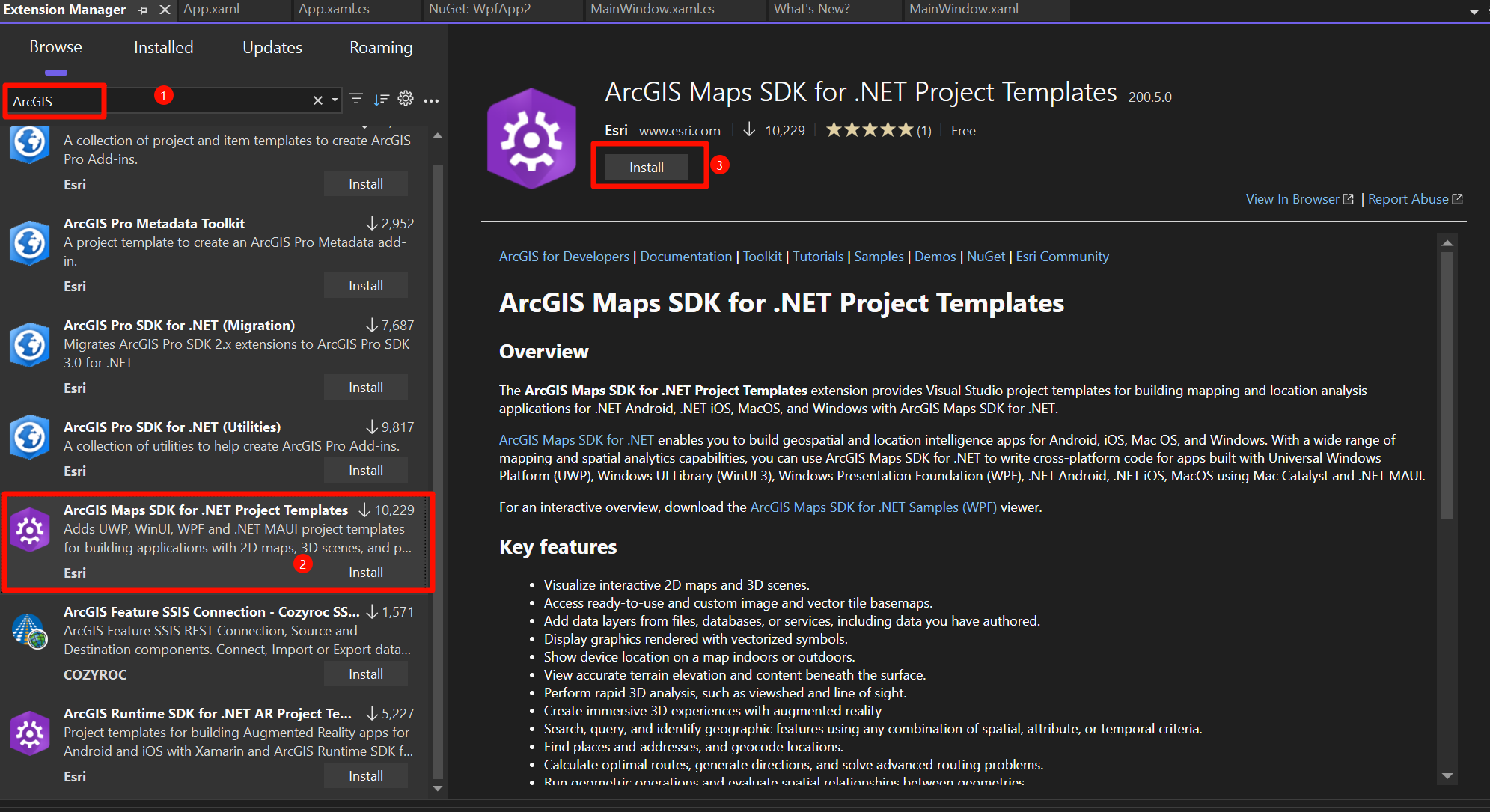Select ArcGIS Feature SSIS Connection title

(x=212, y=612)
